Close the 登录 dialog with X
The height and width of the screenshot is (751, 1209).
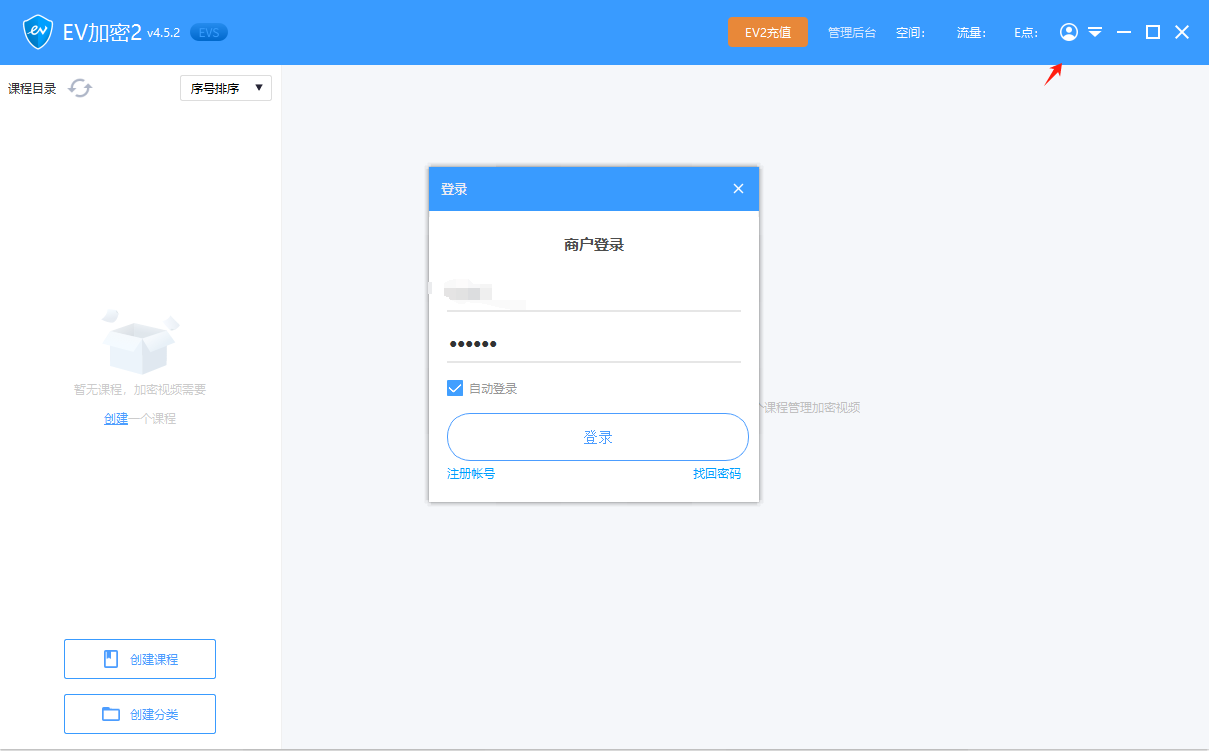(738, 189)
